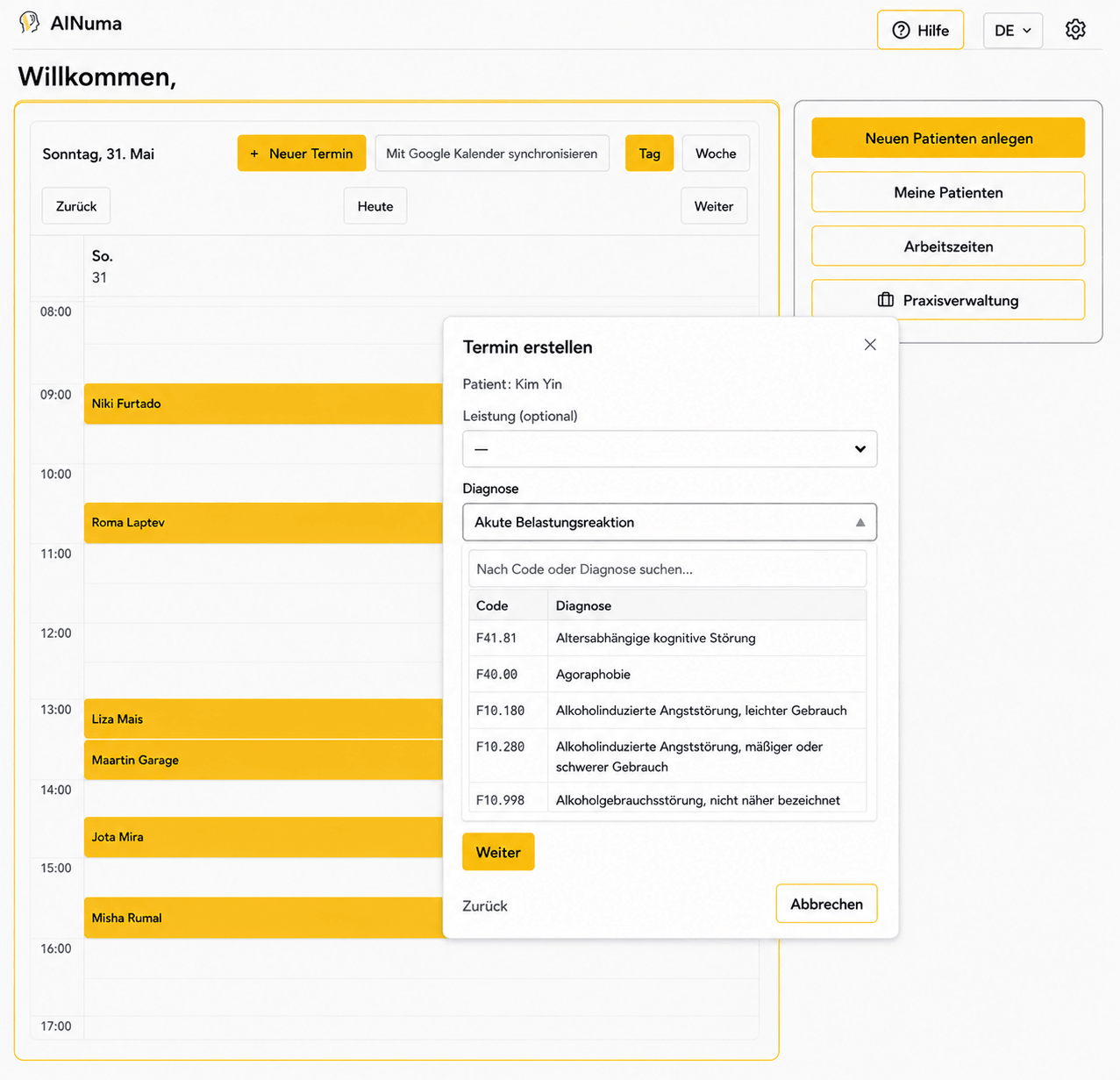This screenshot has width=1120, height=1080.
Task: Switch to the Tag view
Action: pos(649,154)
